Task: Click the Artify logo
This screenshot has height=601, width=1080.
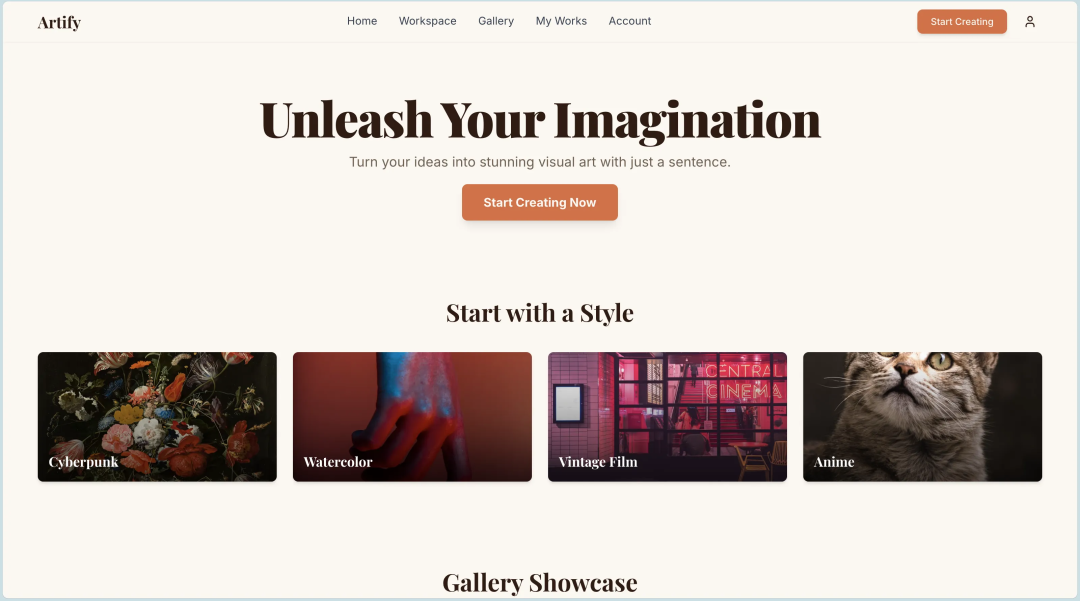Action: pos(59,23)
